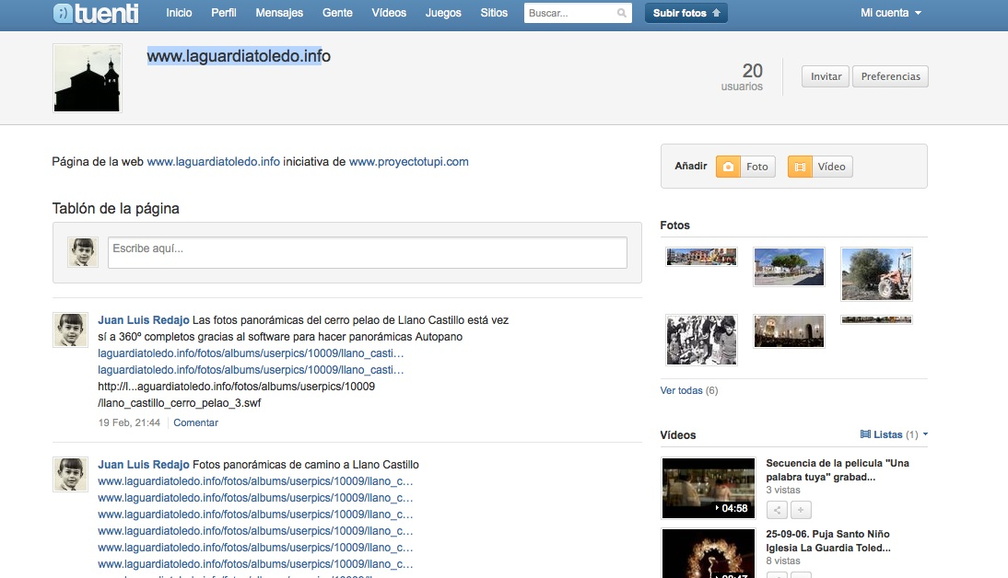The width and height of the screenshot is (1008, 578).
Task: Click Juan Luis Redajo avatar on cerro pelao post
Action: click(x=70, y=330)
